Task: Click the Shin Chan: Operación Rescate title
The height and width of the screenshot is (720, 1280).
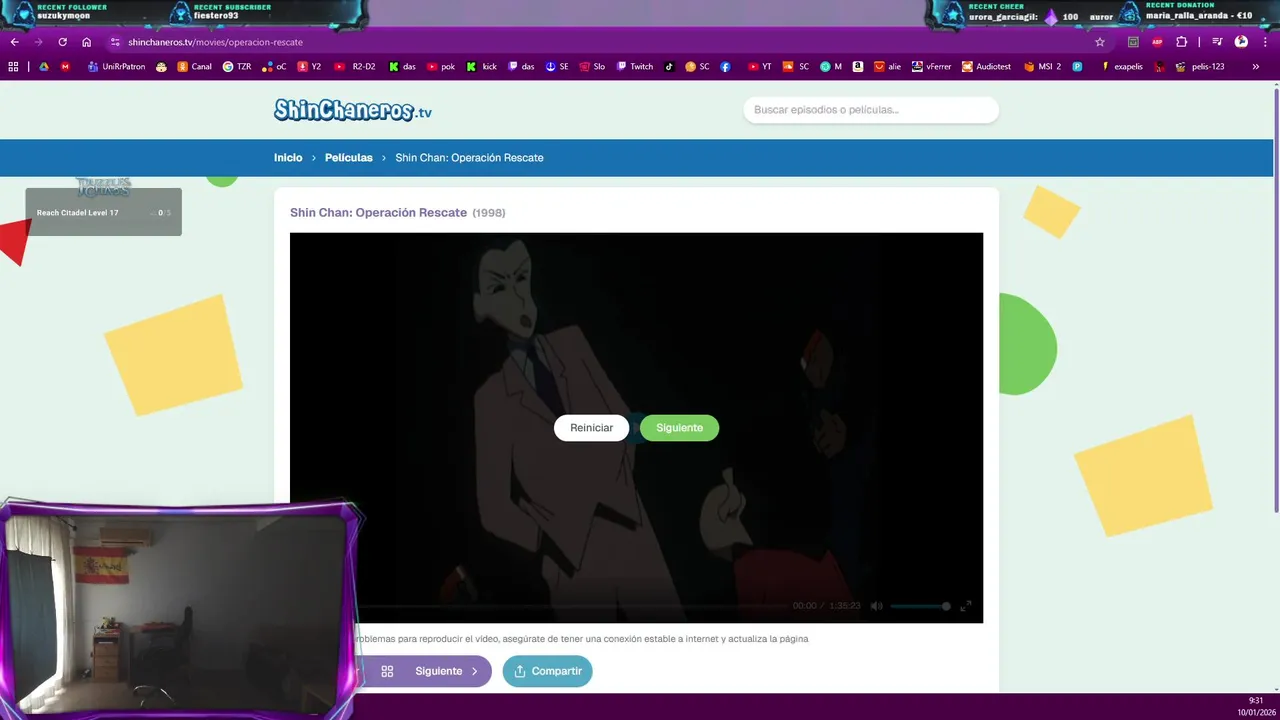Action: click(378, 213)
